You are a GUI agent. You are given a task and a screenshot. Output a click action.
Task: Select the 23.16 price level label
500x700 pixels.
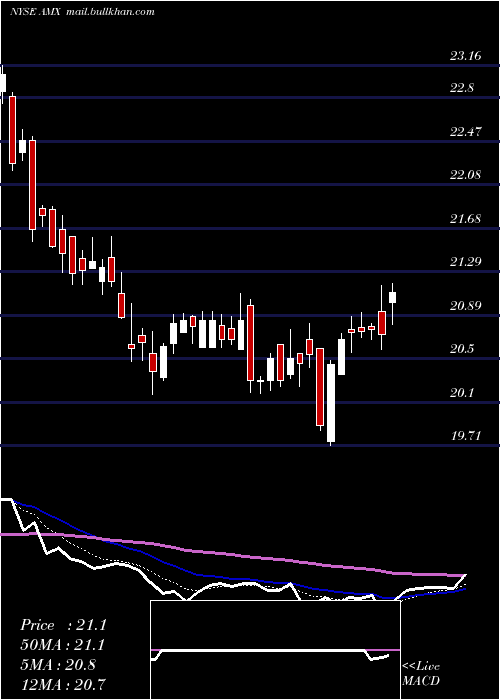click(466, 56)
